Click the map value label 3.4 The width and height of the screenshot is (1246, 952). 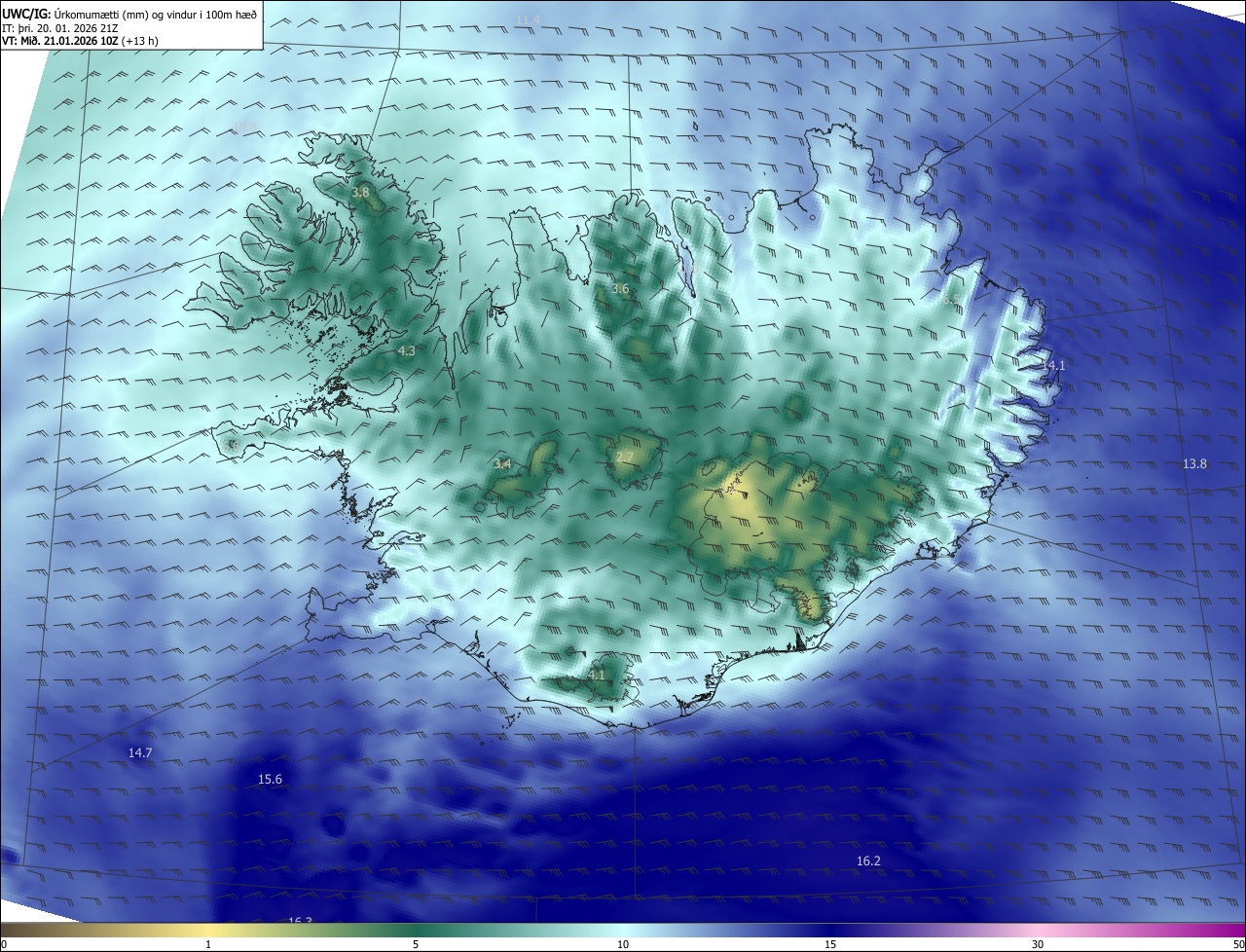[x=502, y=464]
